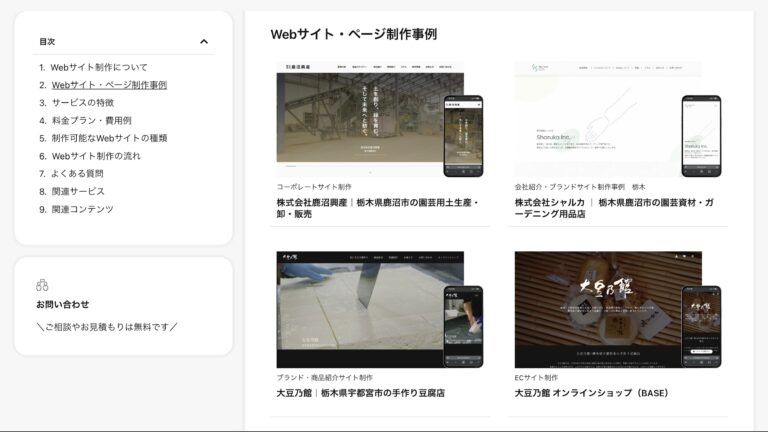768x432 pixels.
Task: Open title 株式会社鹿沼興産 栃木県鹿沼市の園芸用土生産
Action: (x=378, y=208)
